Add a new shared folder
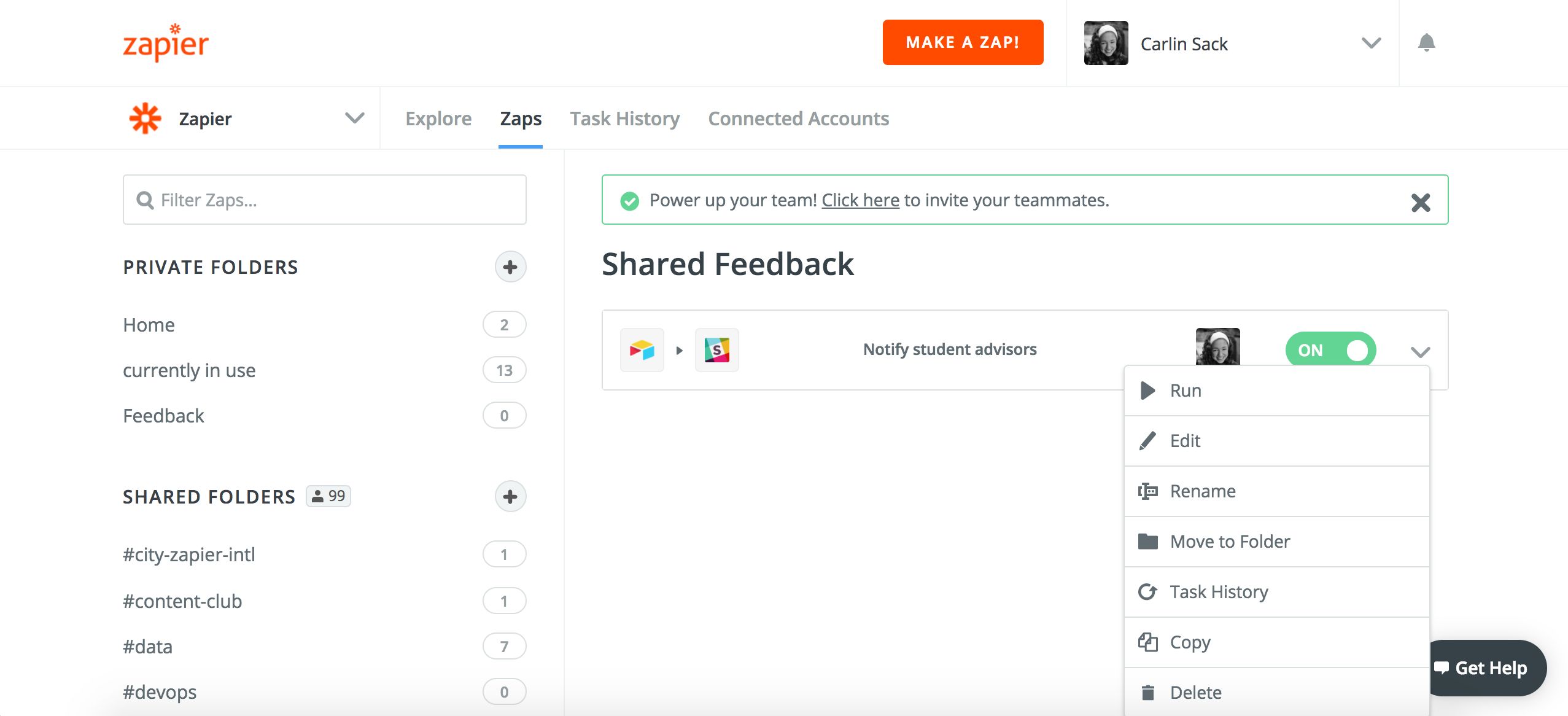 pyautogui.click(x=510, y=497)
